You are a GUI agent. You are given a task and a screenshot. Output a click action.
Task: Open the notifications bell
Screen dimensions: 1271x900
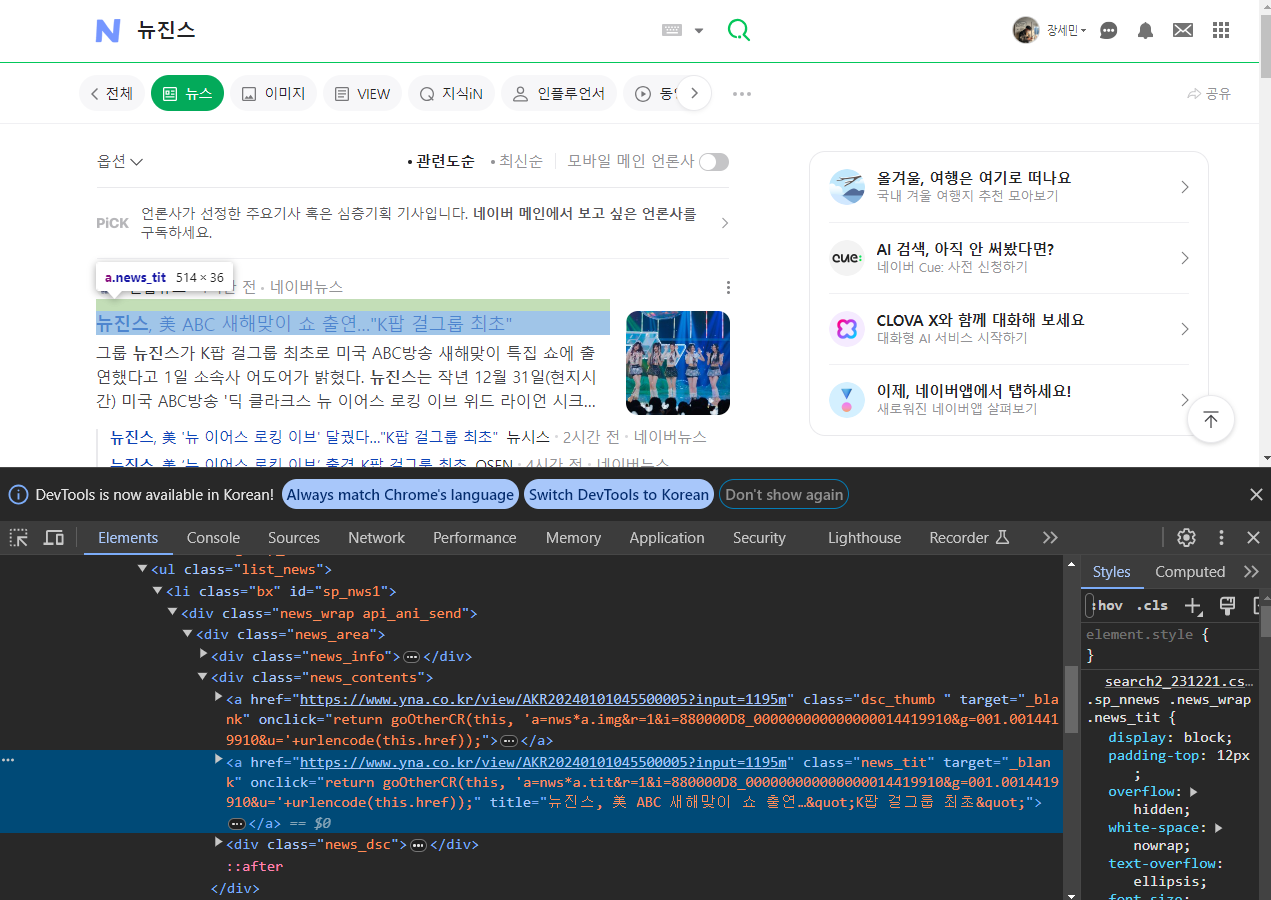(1145, 30)
